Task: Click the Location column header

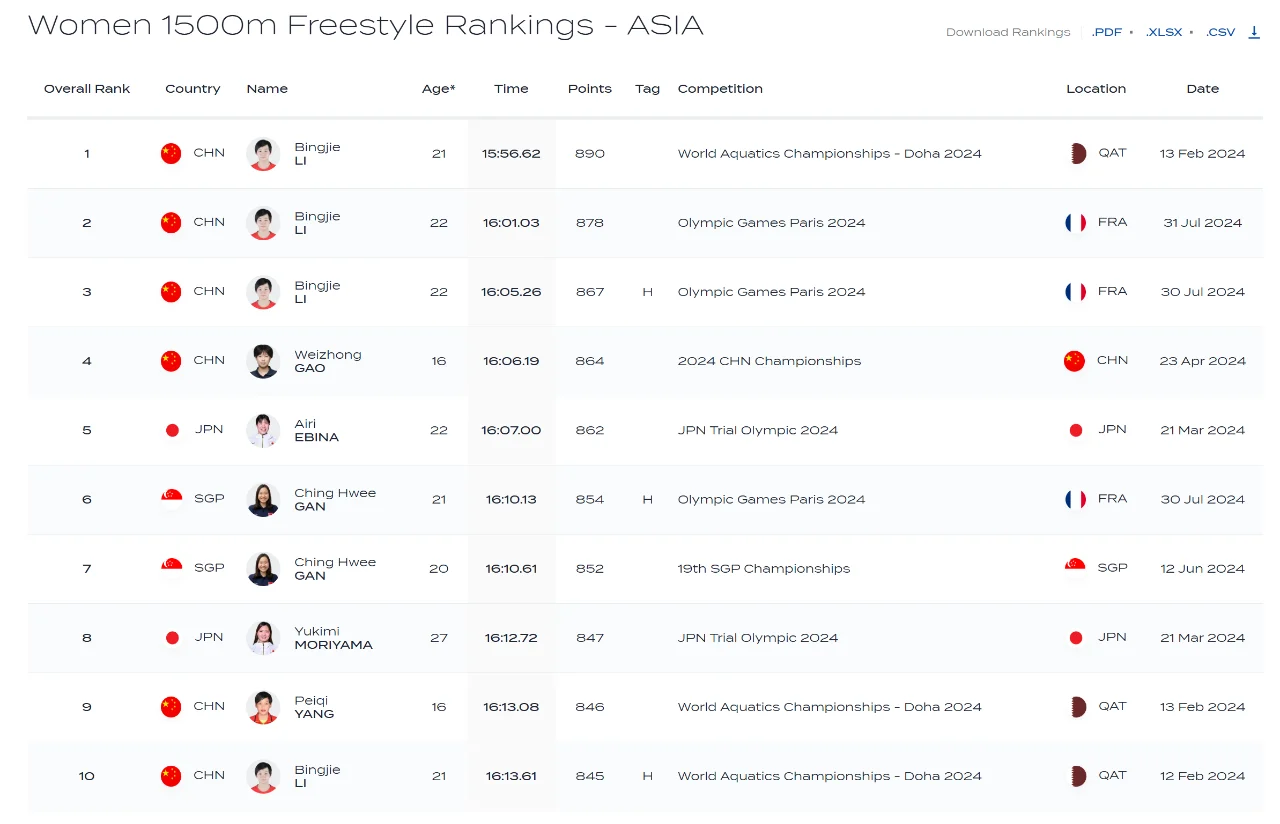Action: point(1096,89)
